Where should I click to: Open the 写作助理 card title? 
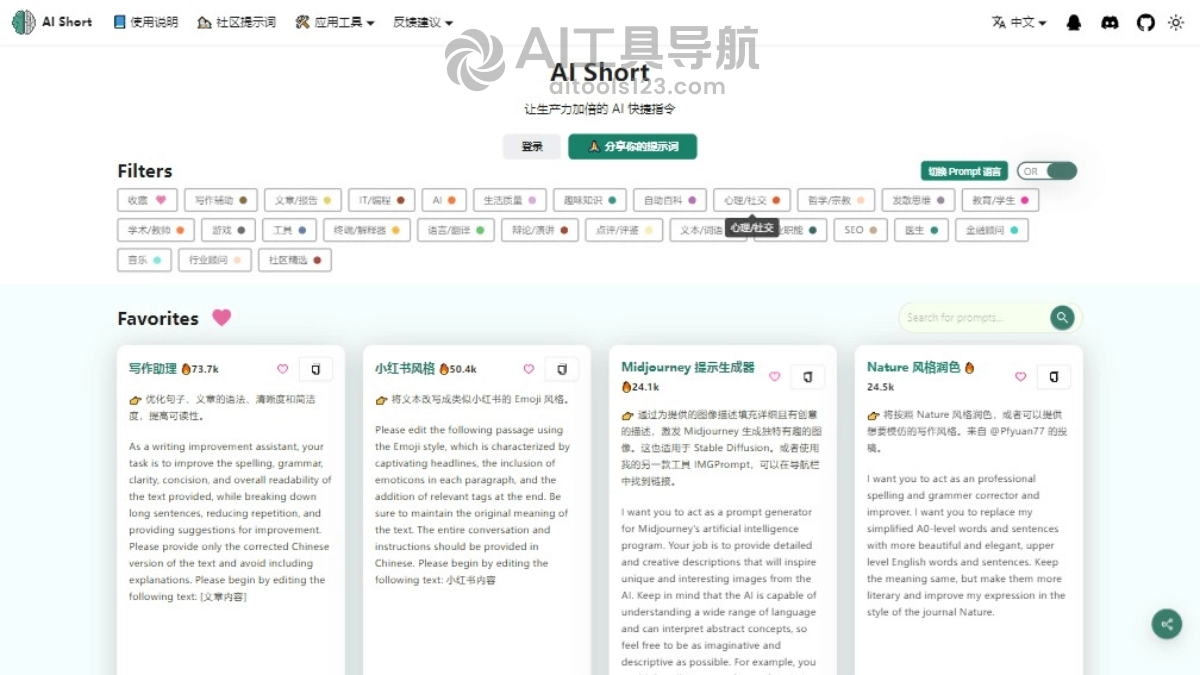tap(153, 368)
